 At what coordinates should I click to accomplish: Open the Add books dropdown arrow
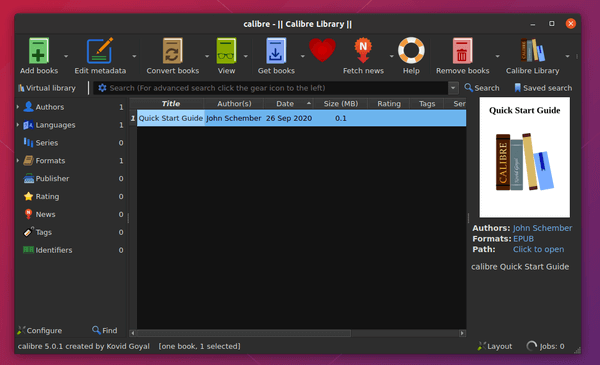click(x=66, y=56)
